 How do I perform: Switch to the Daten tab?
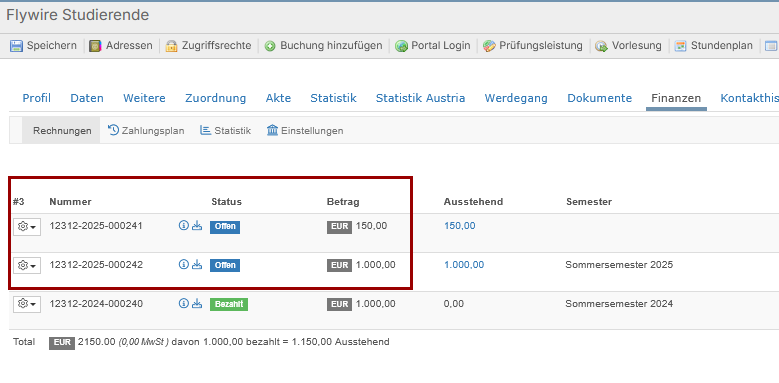point(87,98)
